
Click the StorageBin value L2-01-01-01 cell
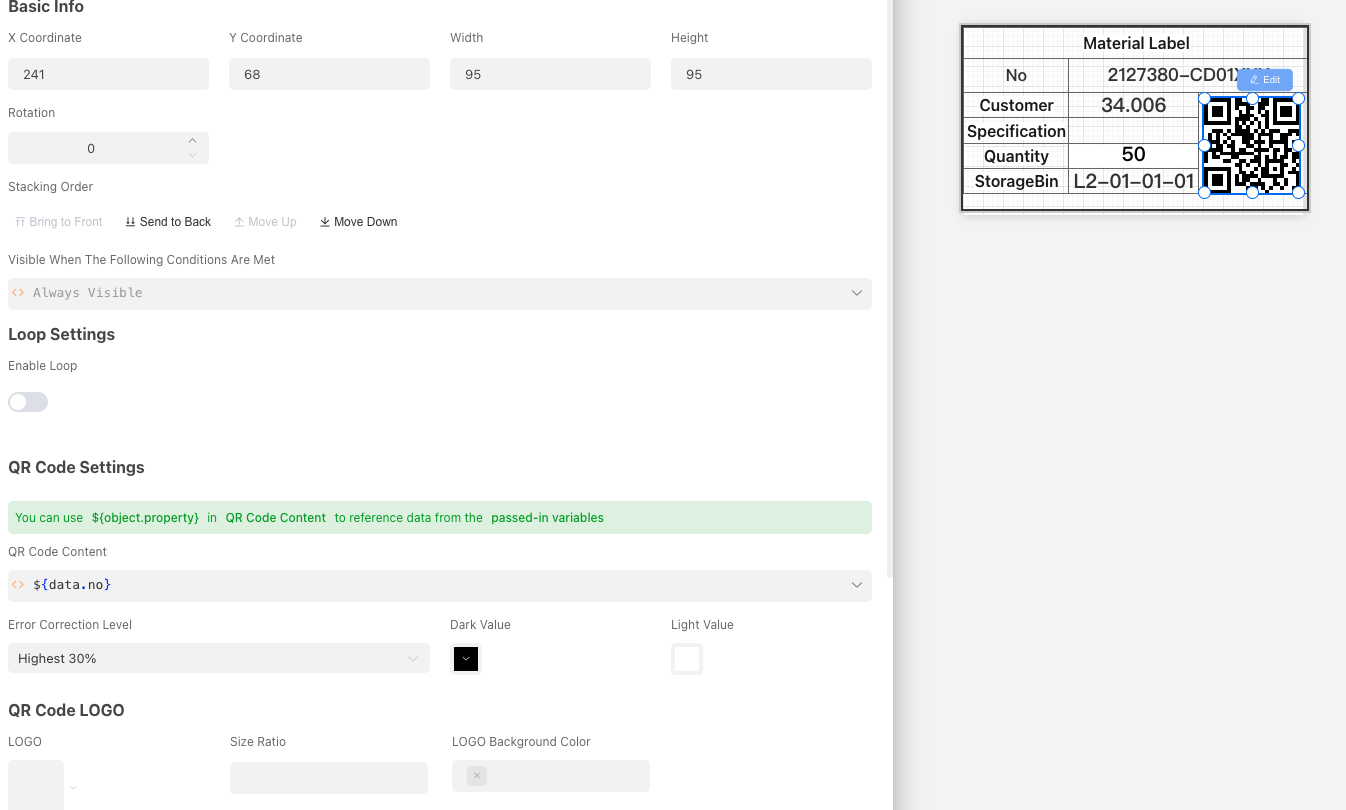tap(1133, 181)
